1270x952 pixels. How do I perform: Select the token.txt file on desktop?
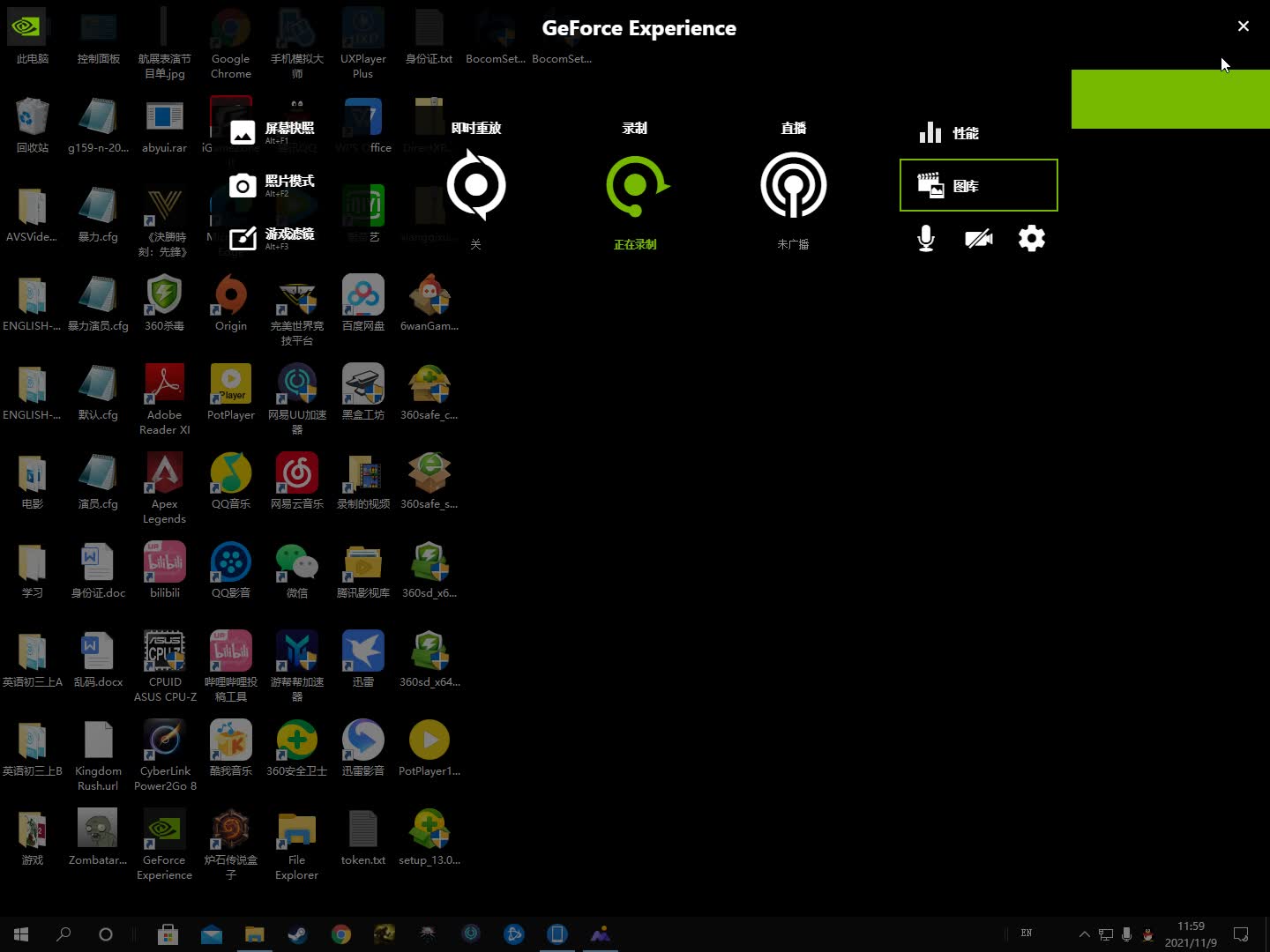[363, 837]
